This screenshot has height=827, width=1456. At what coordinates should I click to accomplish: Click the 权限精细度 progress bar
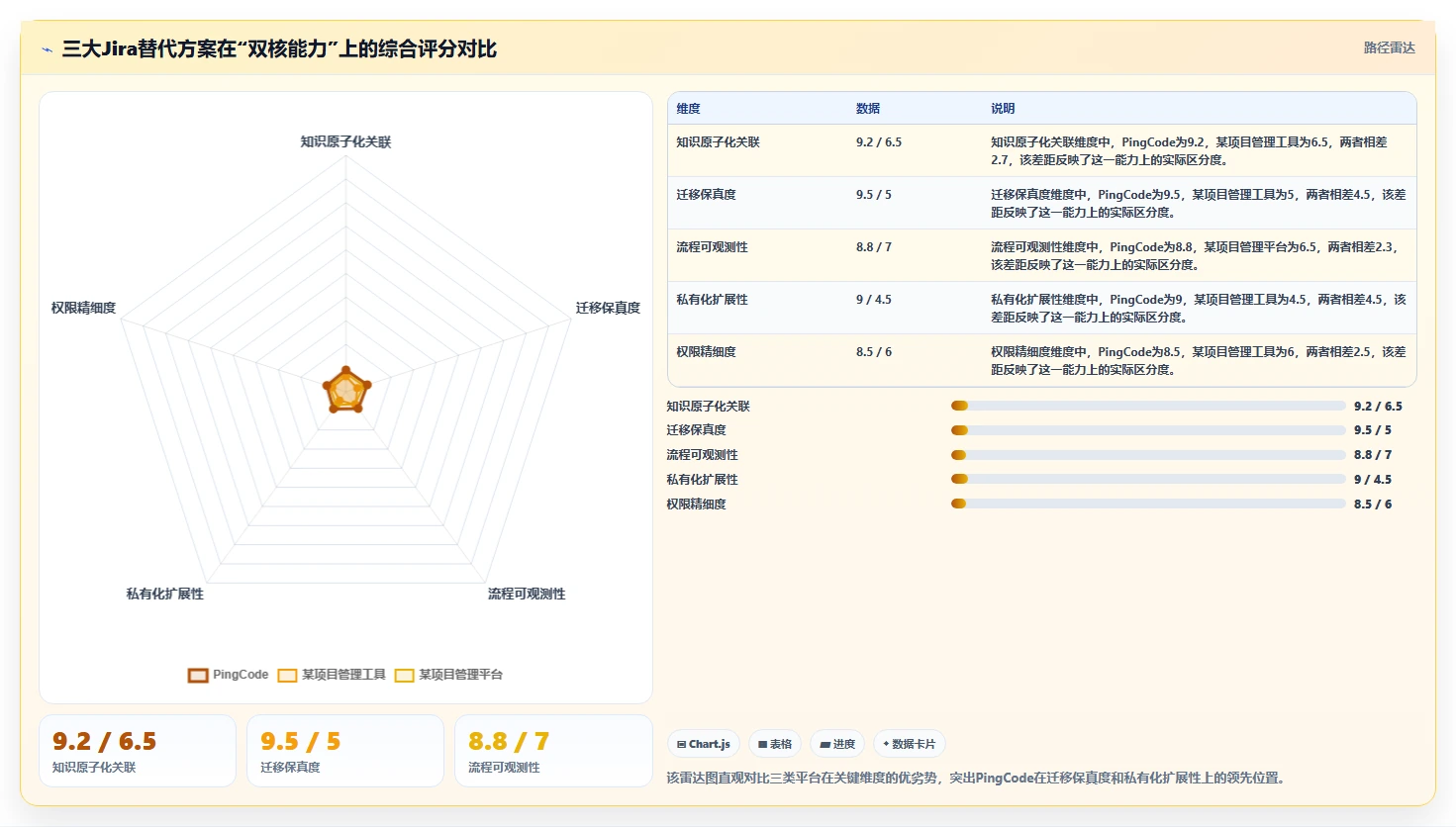pos(1148,504)
